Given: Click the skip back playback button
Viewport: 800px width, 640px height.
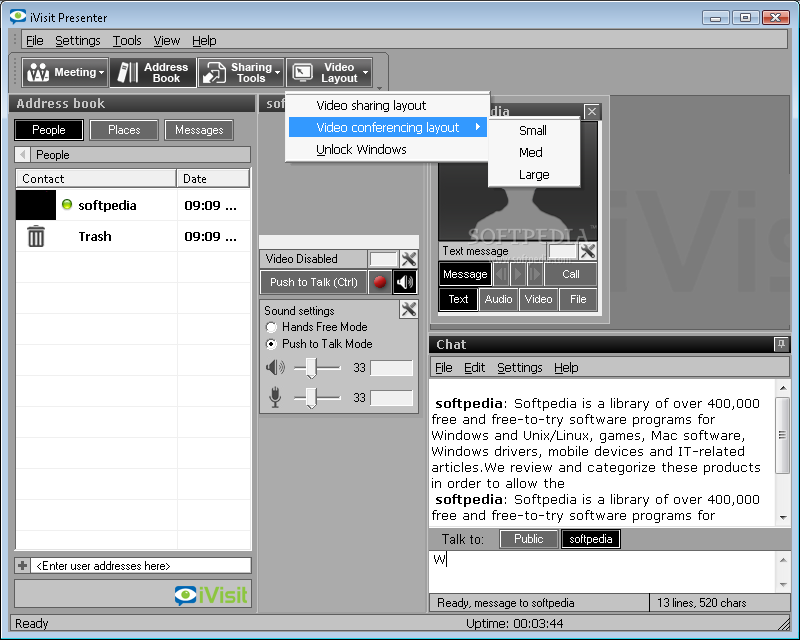Looking at the screenshot, I should pyautogui.click(x=501, y=274).
